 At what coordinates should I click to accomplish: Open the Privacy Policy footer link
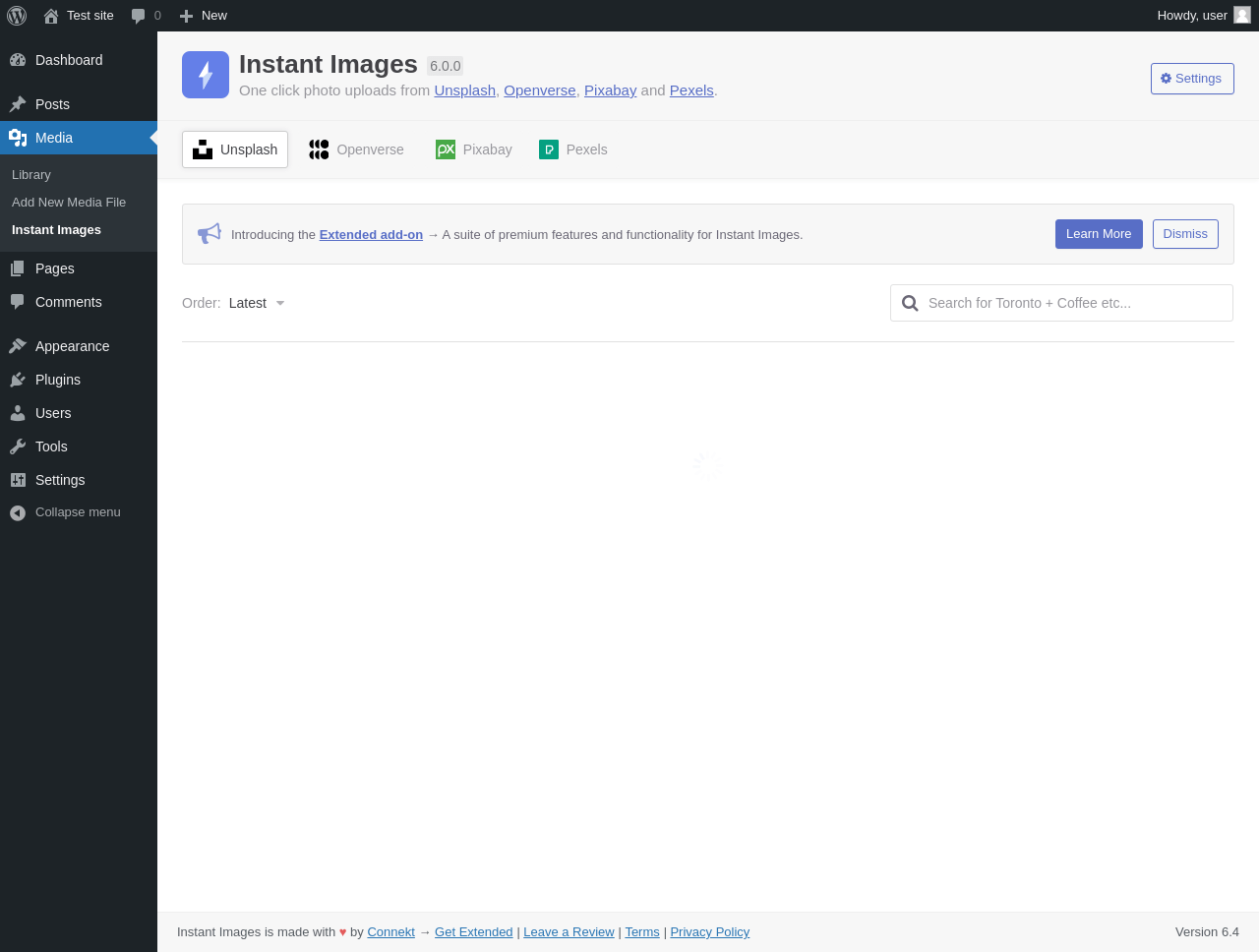point(710,932)
